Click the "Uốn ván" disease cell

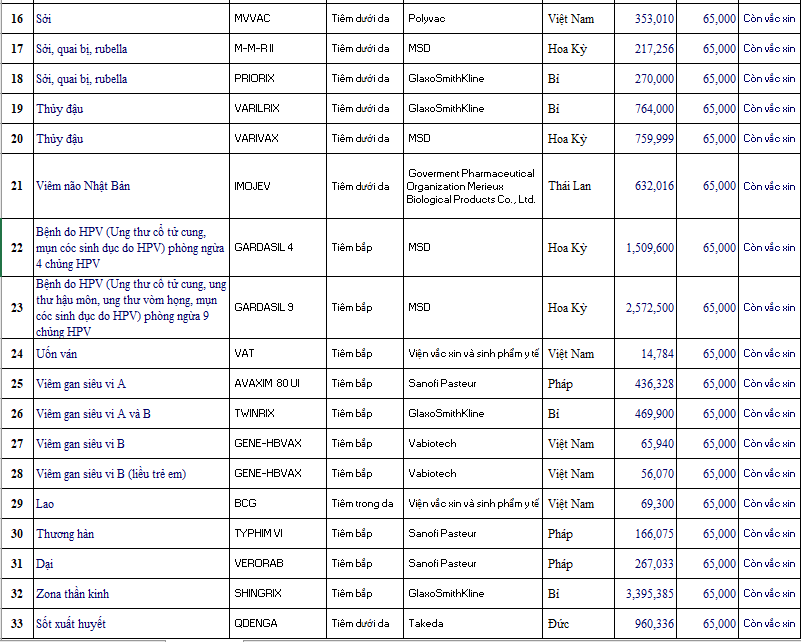131,353
